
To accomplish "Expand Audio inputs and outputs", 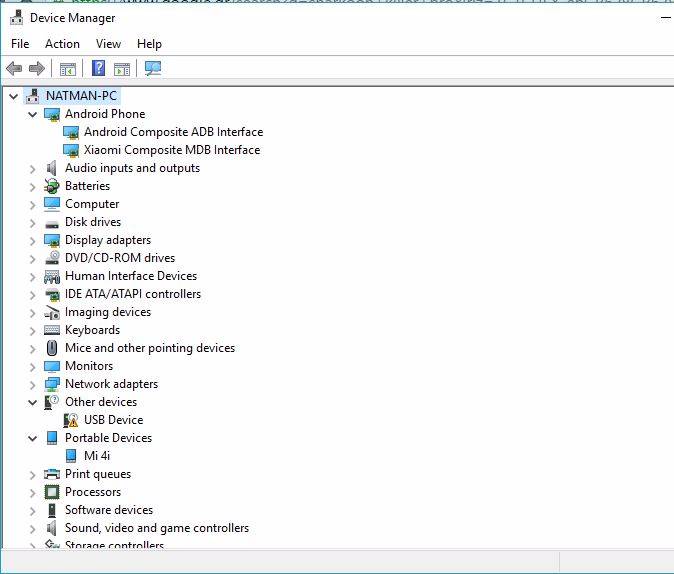I will tap(33, 169).
